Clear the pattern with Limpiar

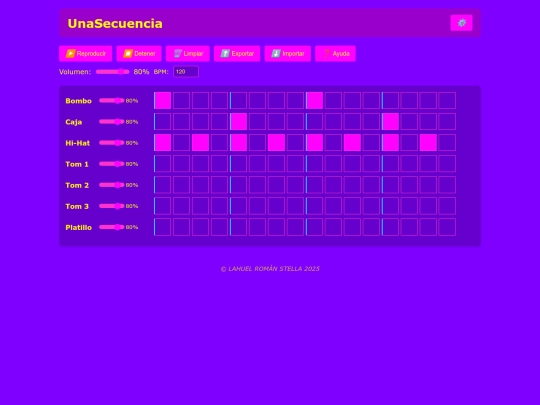click(x=188, y=54)
